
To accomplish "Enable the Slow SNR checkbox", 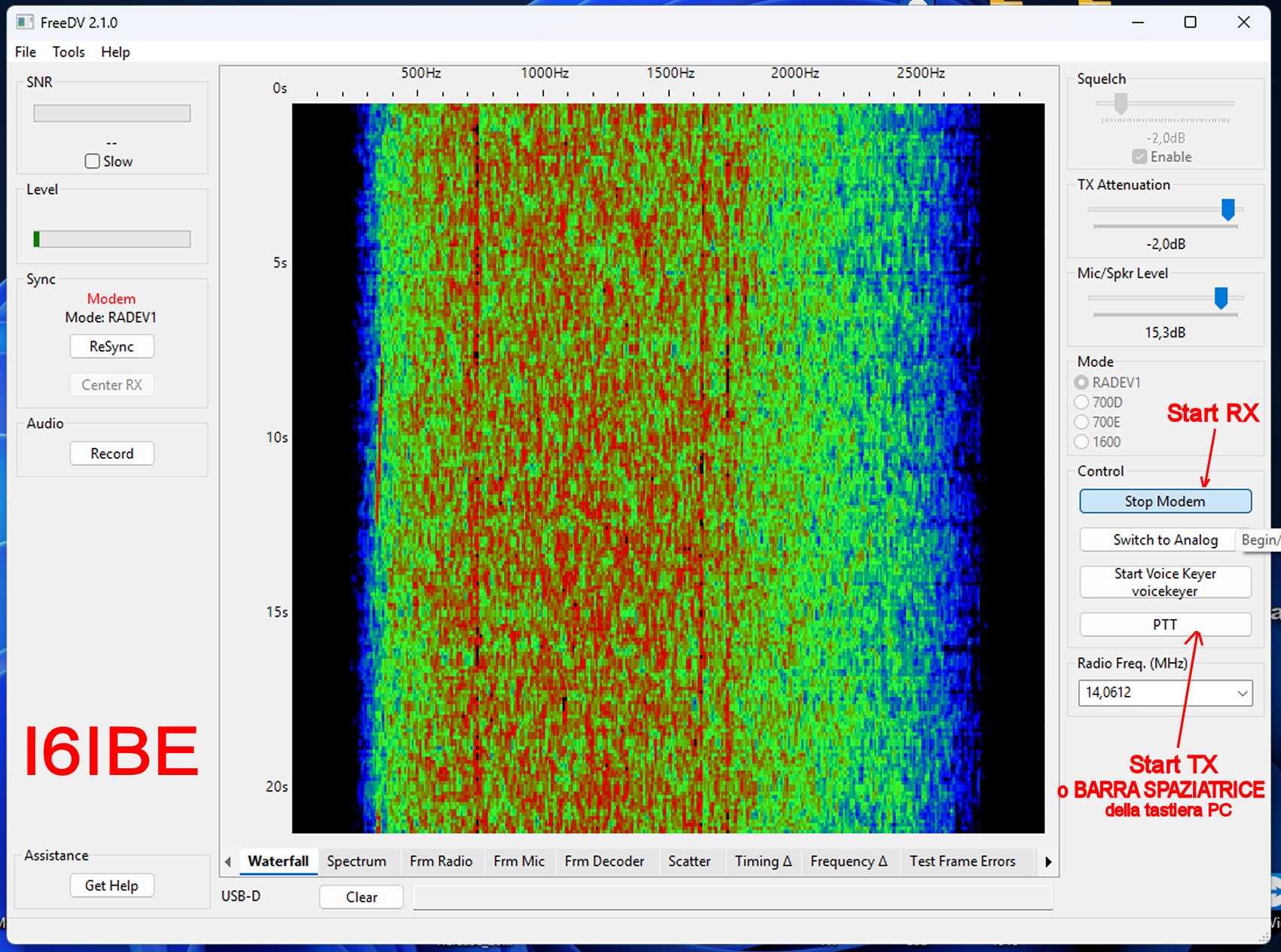I will pyautogui.click(x=93, y=161).
